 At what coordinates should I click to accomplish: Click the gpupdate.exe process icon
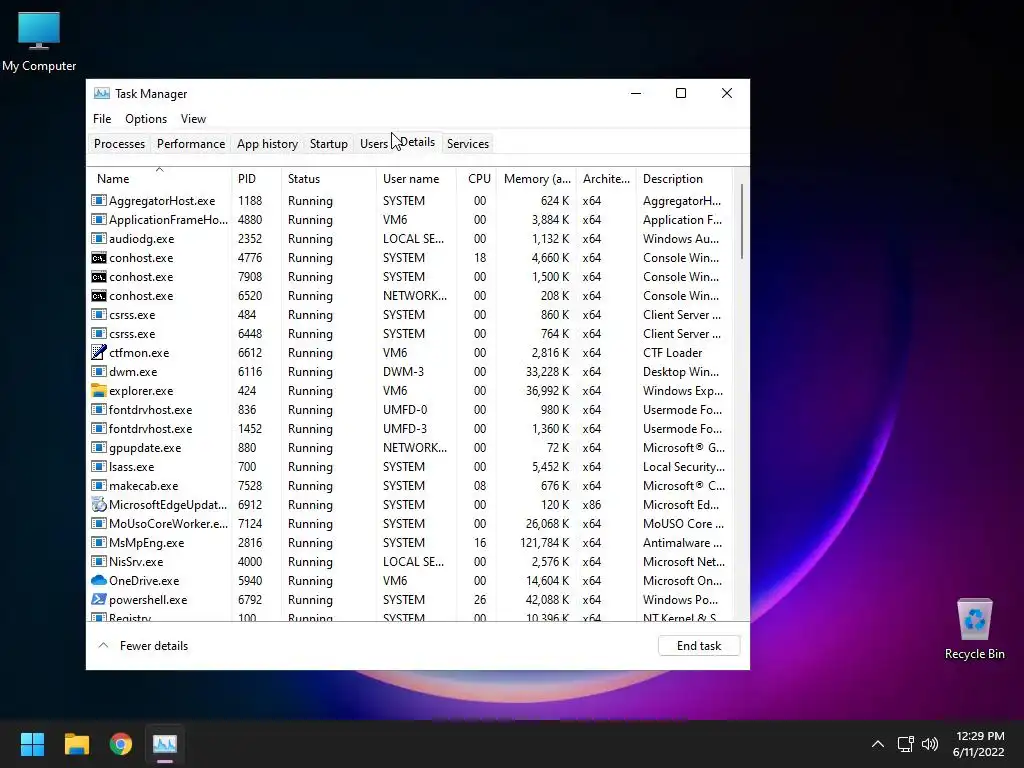99,448
